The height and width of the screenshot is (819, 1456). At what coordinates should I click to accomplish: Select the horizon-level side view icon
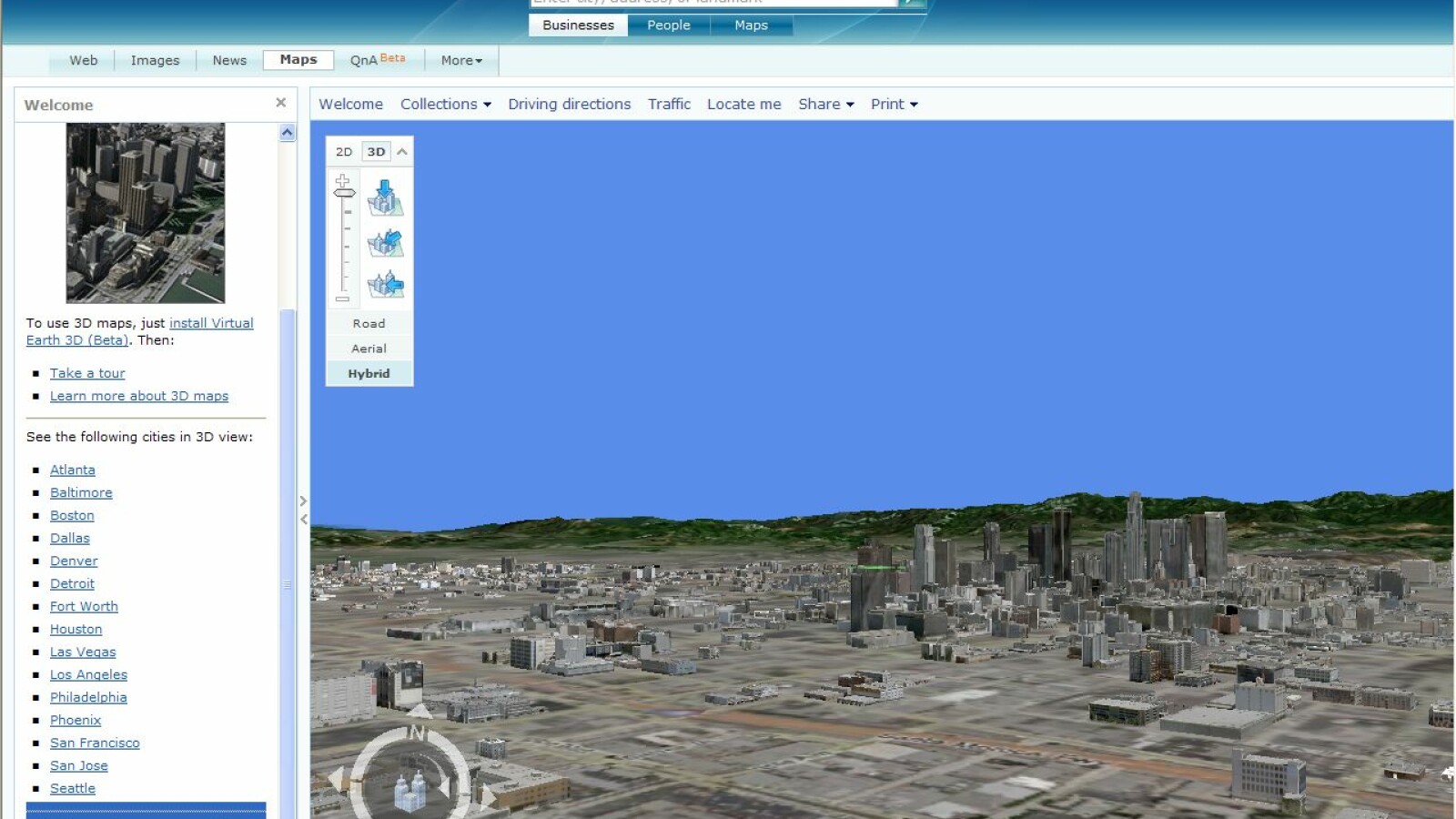click(385, 284)
